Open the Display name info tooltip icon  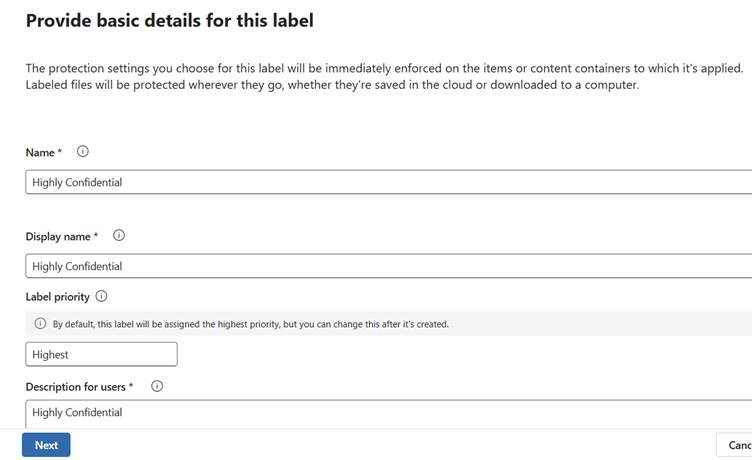[119, 236]
